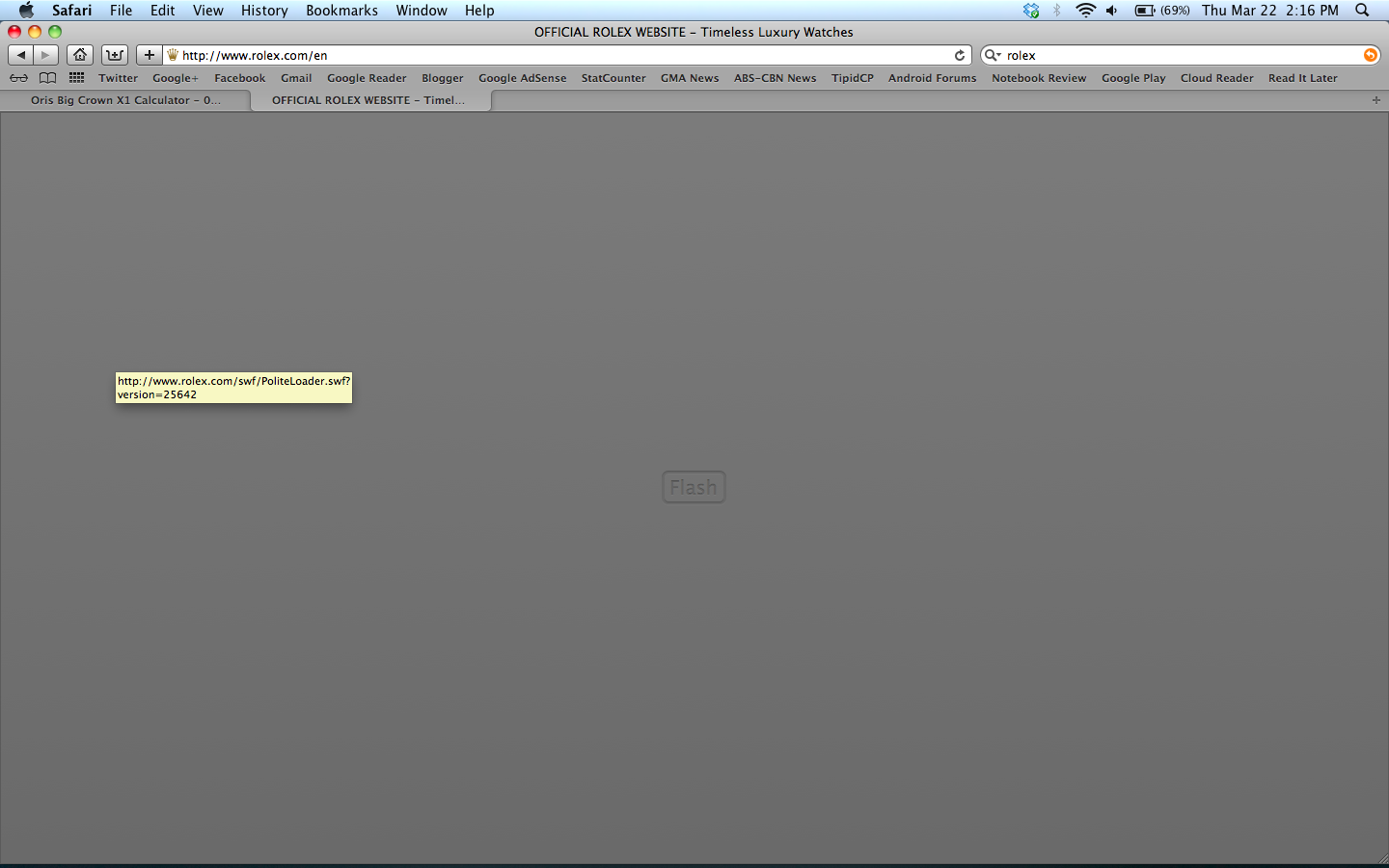This screenshot has width=1389, height=868.
Task: Open the Google Reader bookmark
Action: click(367, 78)
